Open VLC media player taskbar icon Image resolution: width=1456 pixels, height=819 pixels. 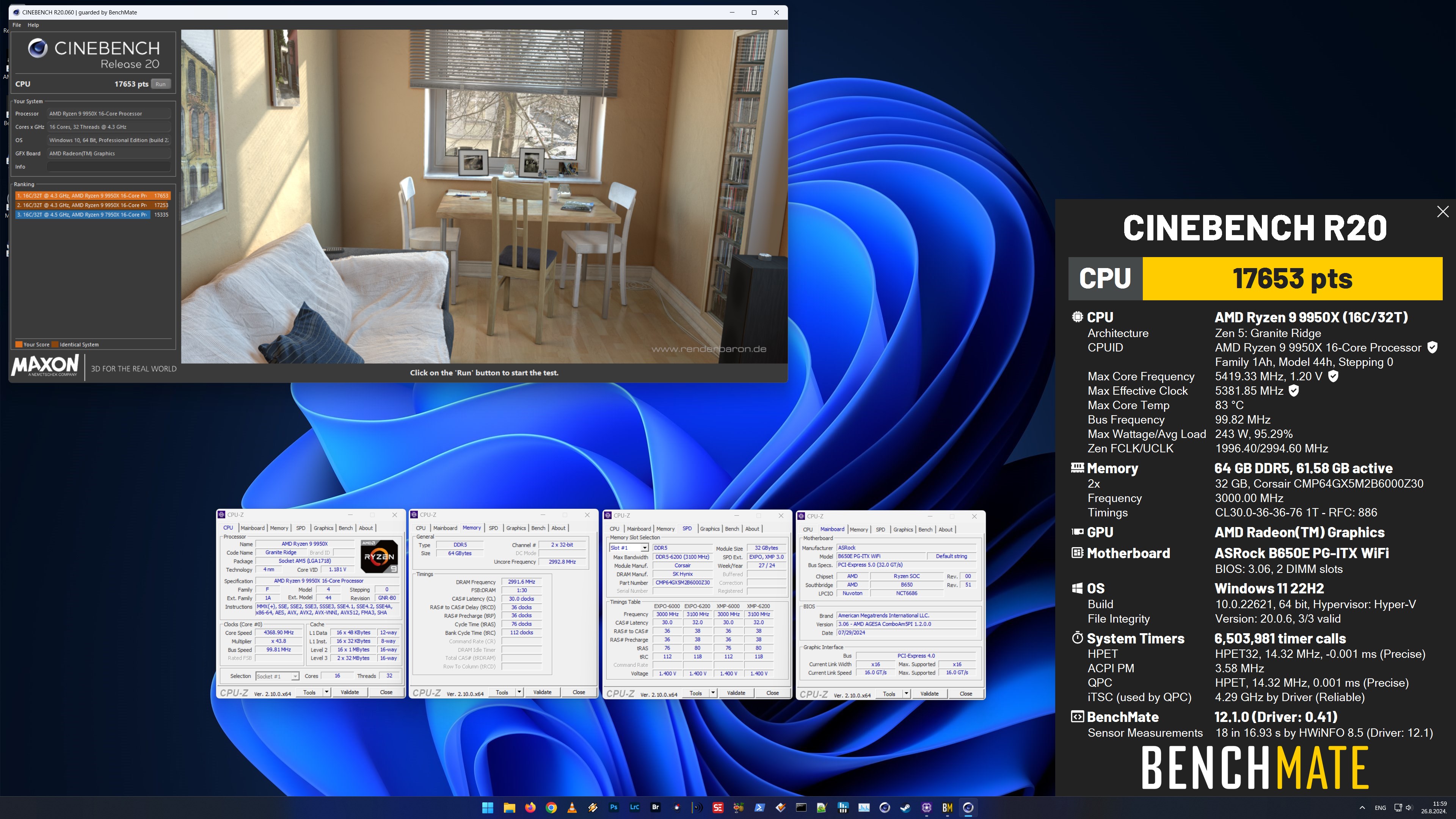click(571, 807)
